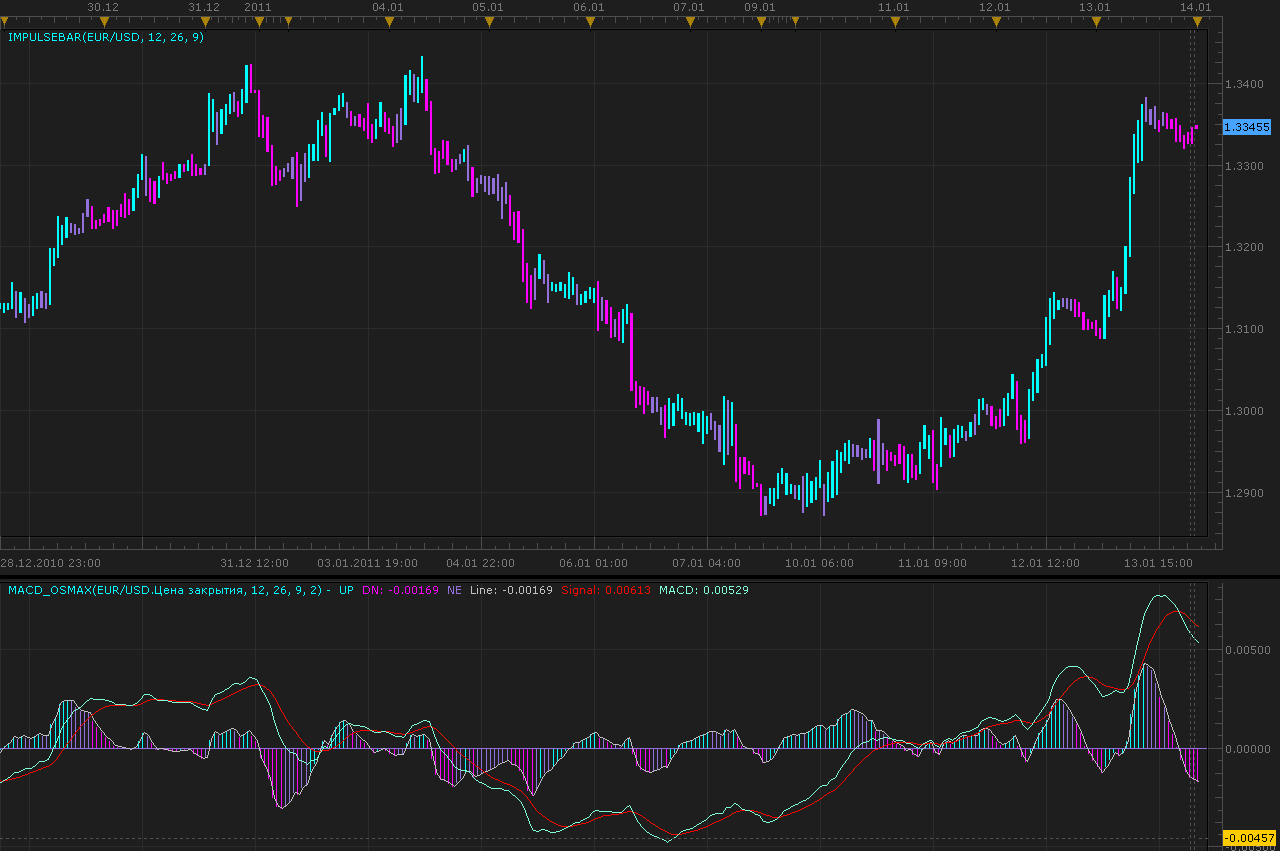
Task: Click the day marker below top 04.01 date
Action: pos(388,20)
